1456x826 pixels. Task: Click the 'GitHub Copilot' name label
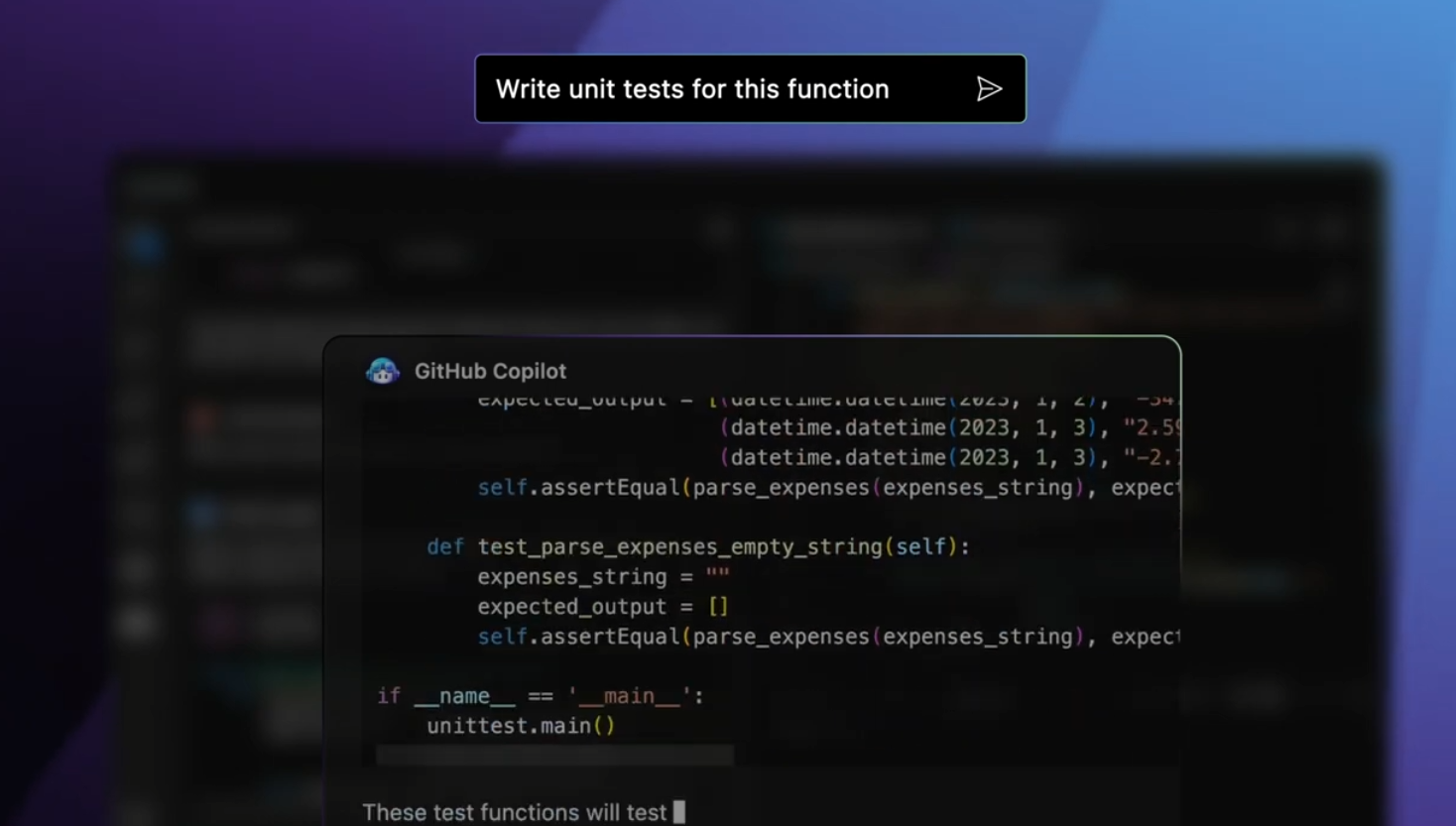click(x=490, y=371)
